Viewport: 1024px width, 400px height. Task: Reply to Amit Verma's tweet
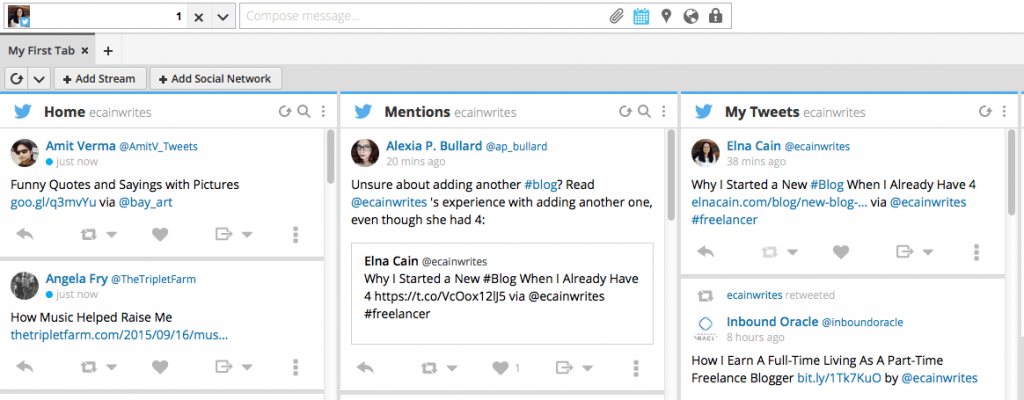click(x=26, y=235)
